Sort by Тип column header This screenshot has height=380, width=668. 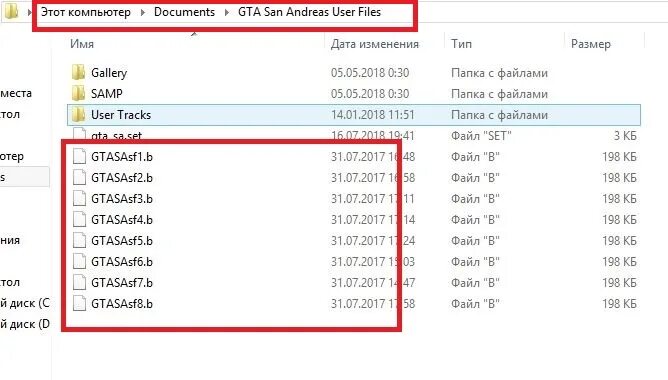pos(461,44)
